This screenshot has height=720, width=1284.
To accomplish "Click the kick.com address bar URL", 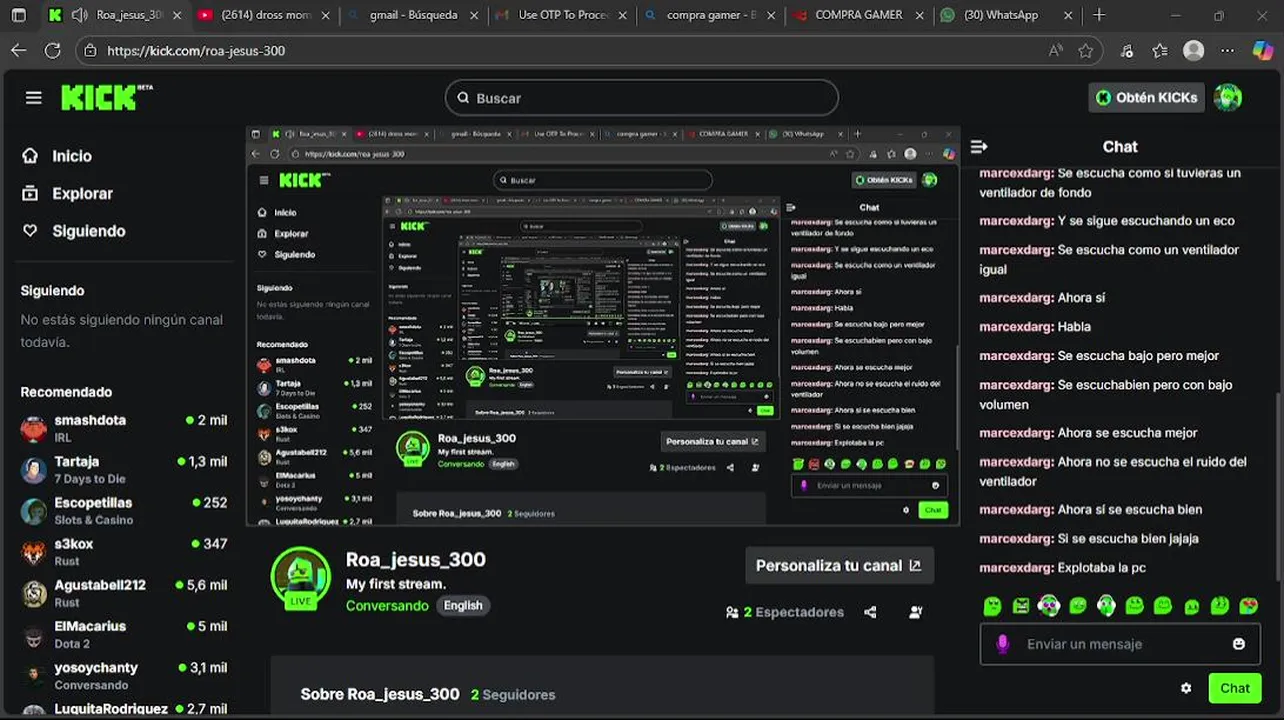I will pyautogui.click(x=196, y=51).
